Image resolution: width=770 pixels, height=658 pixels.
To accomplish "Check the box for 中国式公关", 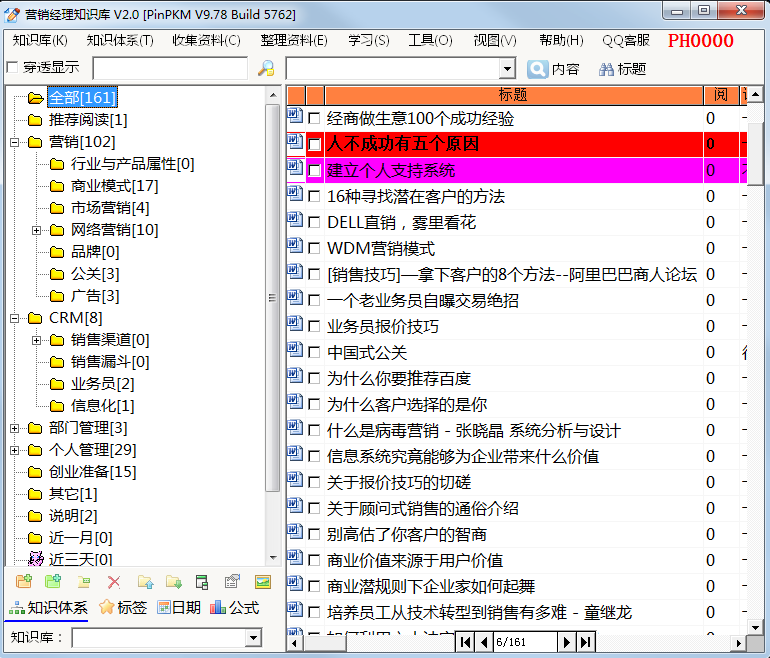I will [x=314, y=353].
